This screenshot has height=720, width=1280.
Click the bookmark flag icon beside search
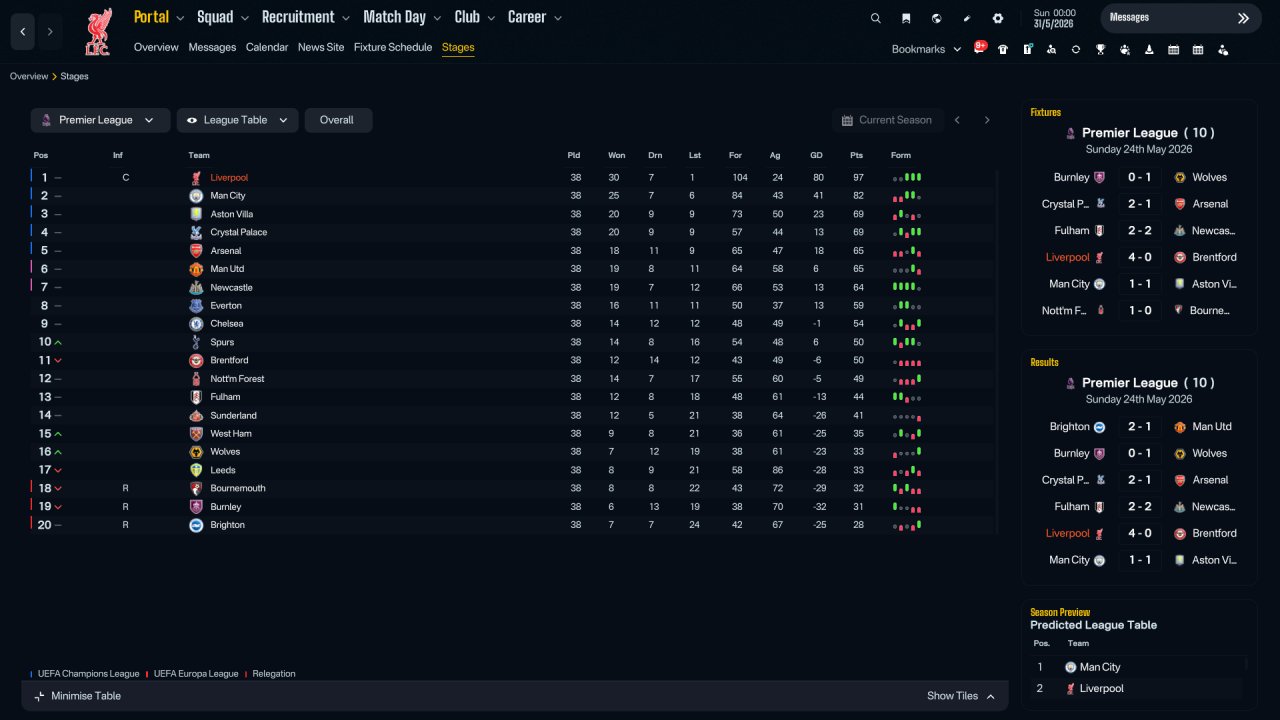(x=906, y=18)
